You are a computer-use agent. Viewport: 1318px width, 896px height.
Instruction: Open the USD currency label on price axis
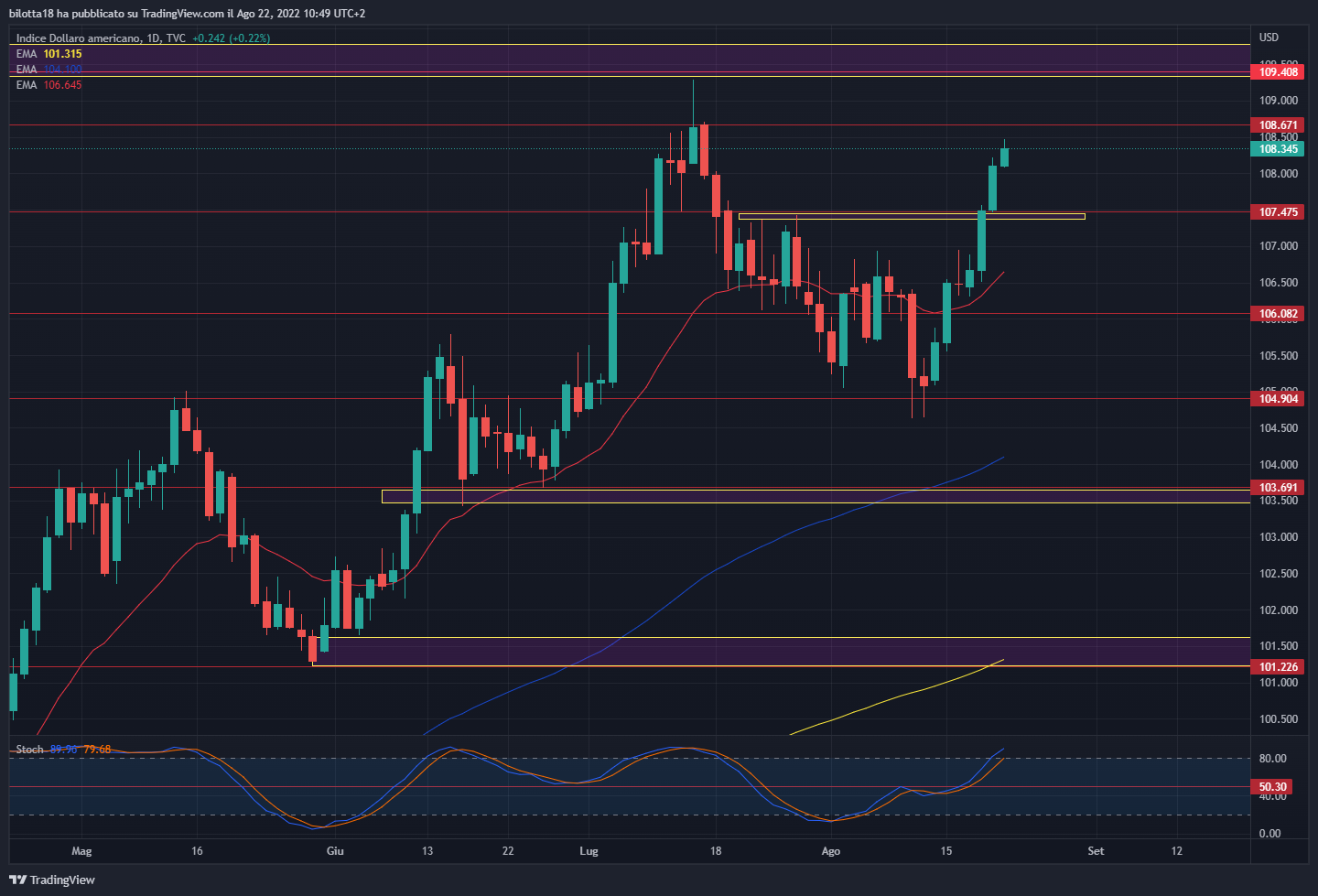tap(1269, 38)
